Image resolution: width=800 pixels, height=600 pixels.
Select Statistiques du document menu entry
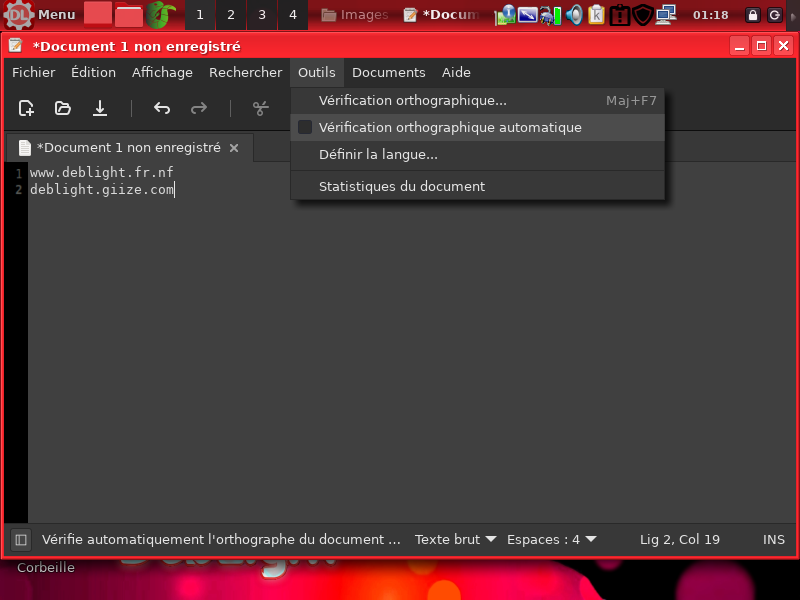(x=401, y=186)
